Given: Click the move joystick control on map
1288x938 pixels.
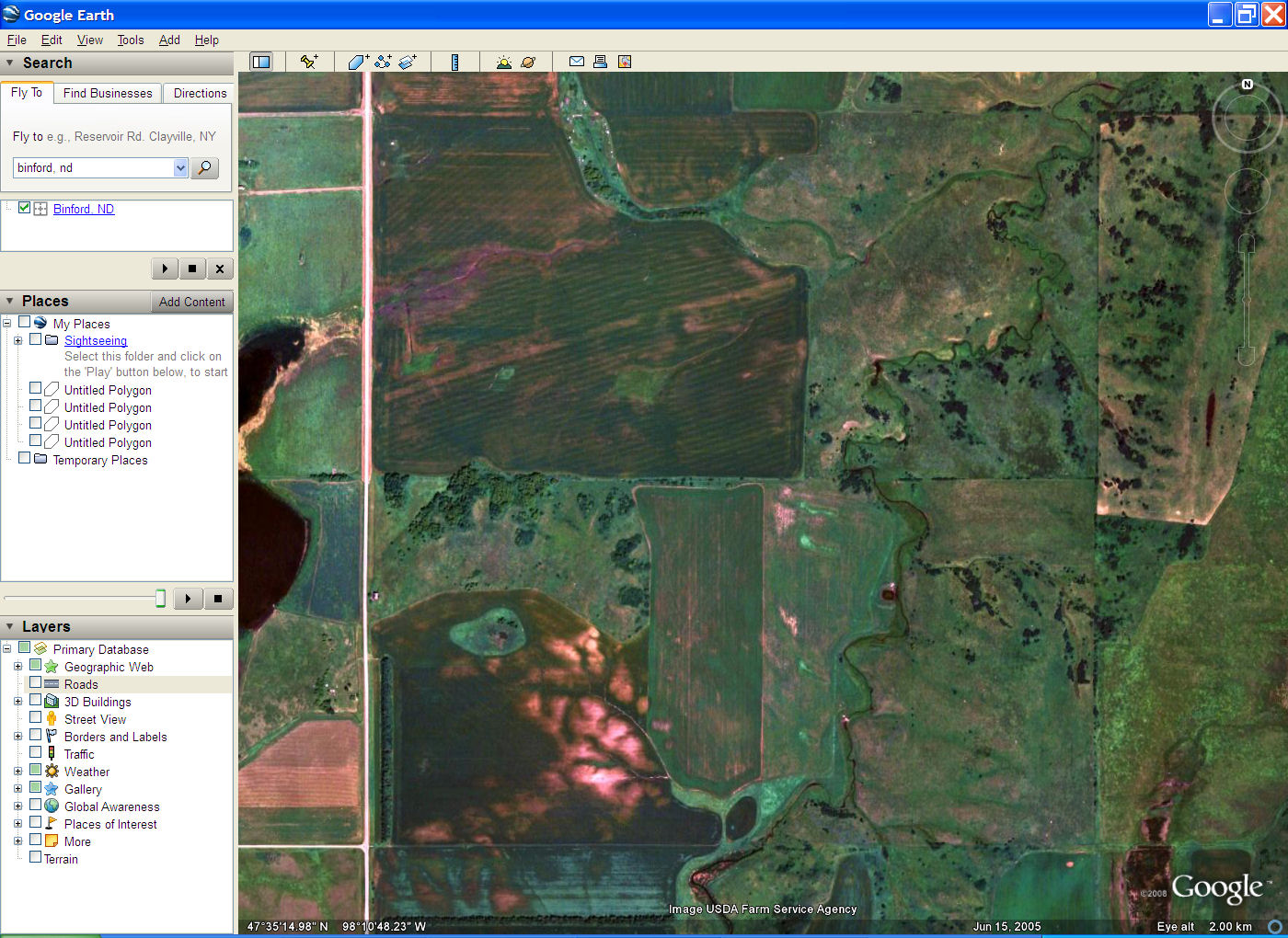Looking at the screenshot, I should click(x=1247, y=190).
